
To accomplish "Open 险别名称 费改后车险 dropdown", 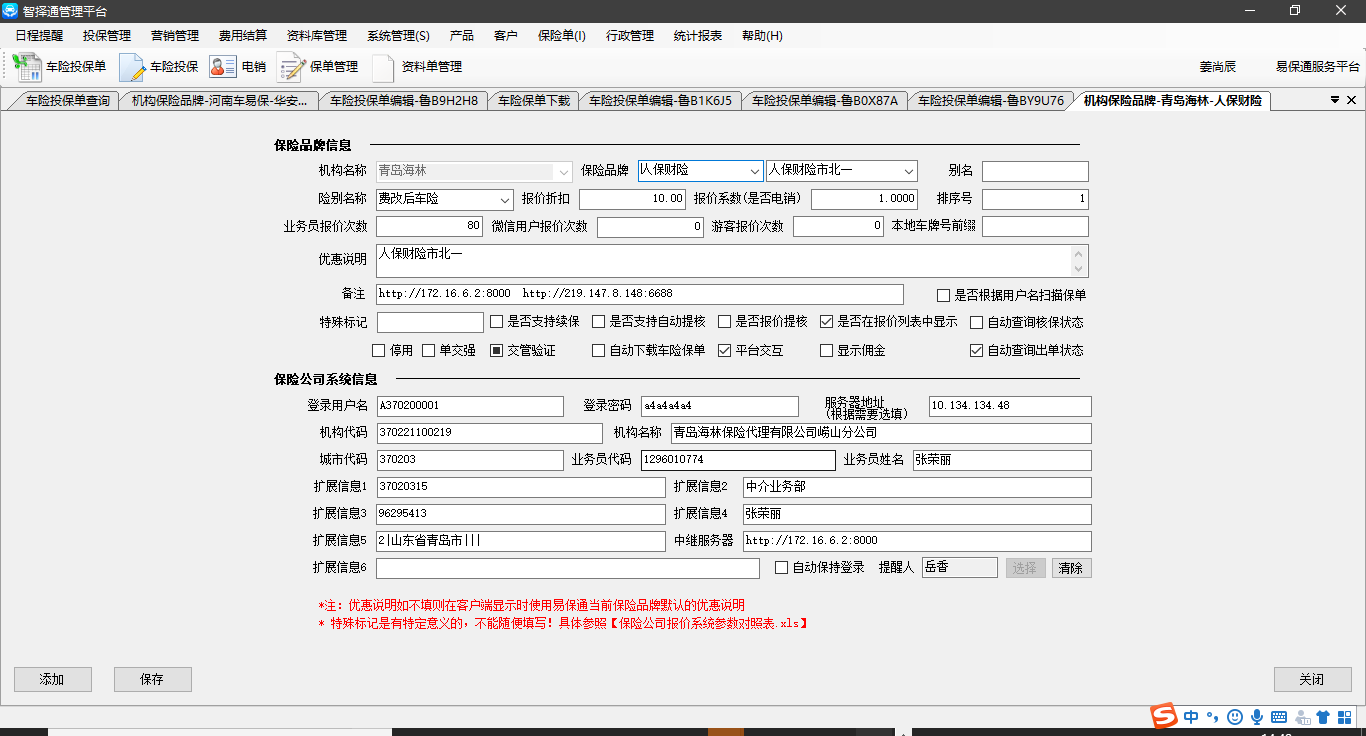I will [504, 199].
